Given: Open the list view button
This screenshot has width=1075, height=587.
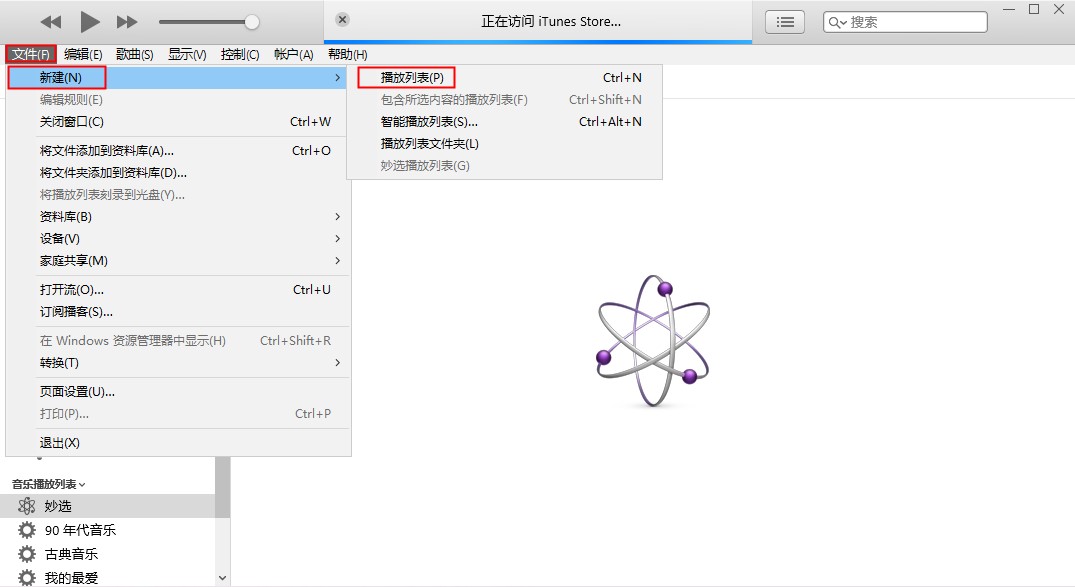Looking at the screenshot, I should click(x=785, y=22).
